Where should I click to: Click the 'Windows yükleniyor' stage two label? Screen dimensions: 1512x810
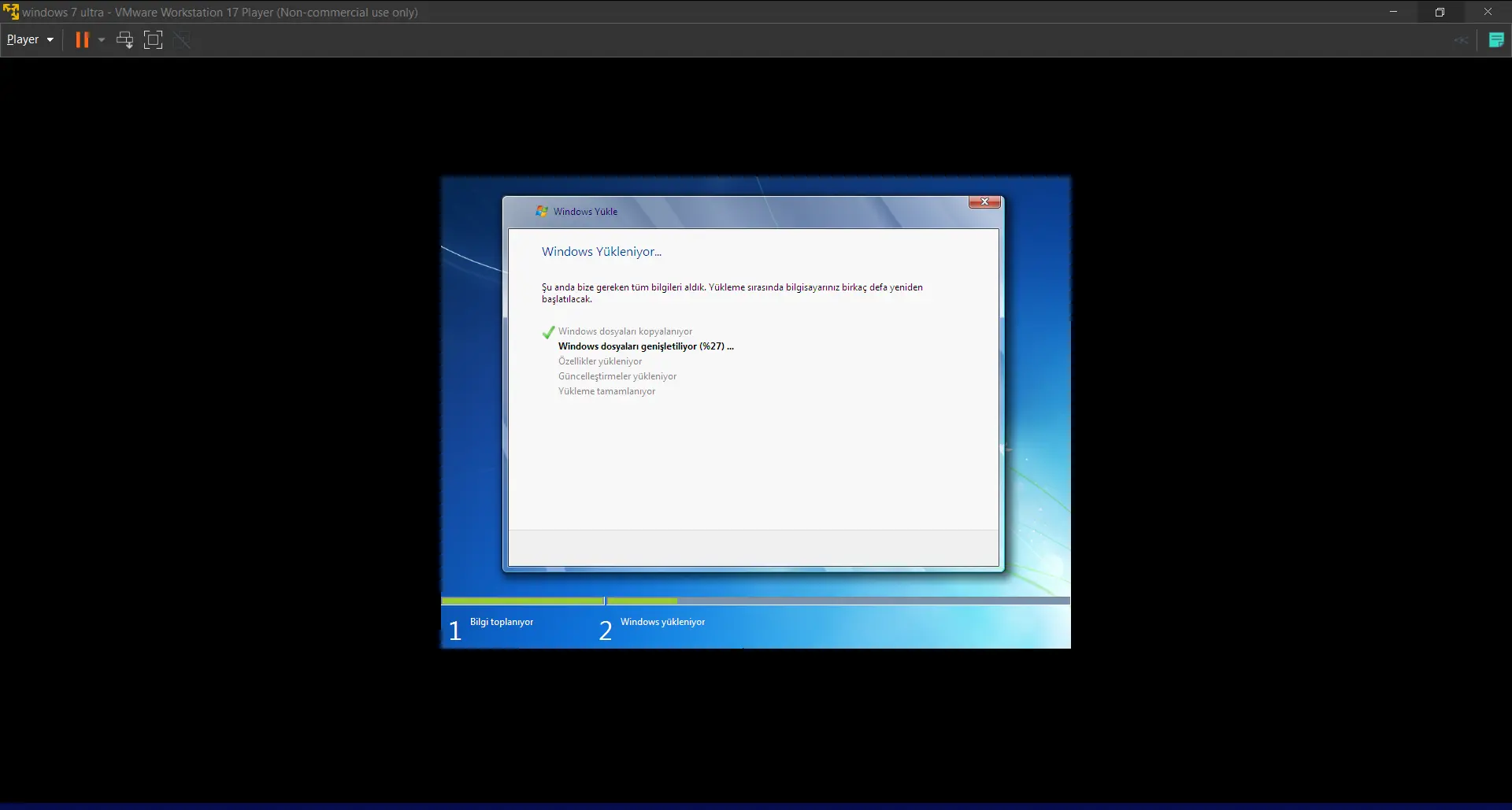[x=662, y=622]
